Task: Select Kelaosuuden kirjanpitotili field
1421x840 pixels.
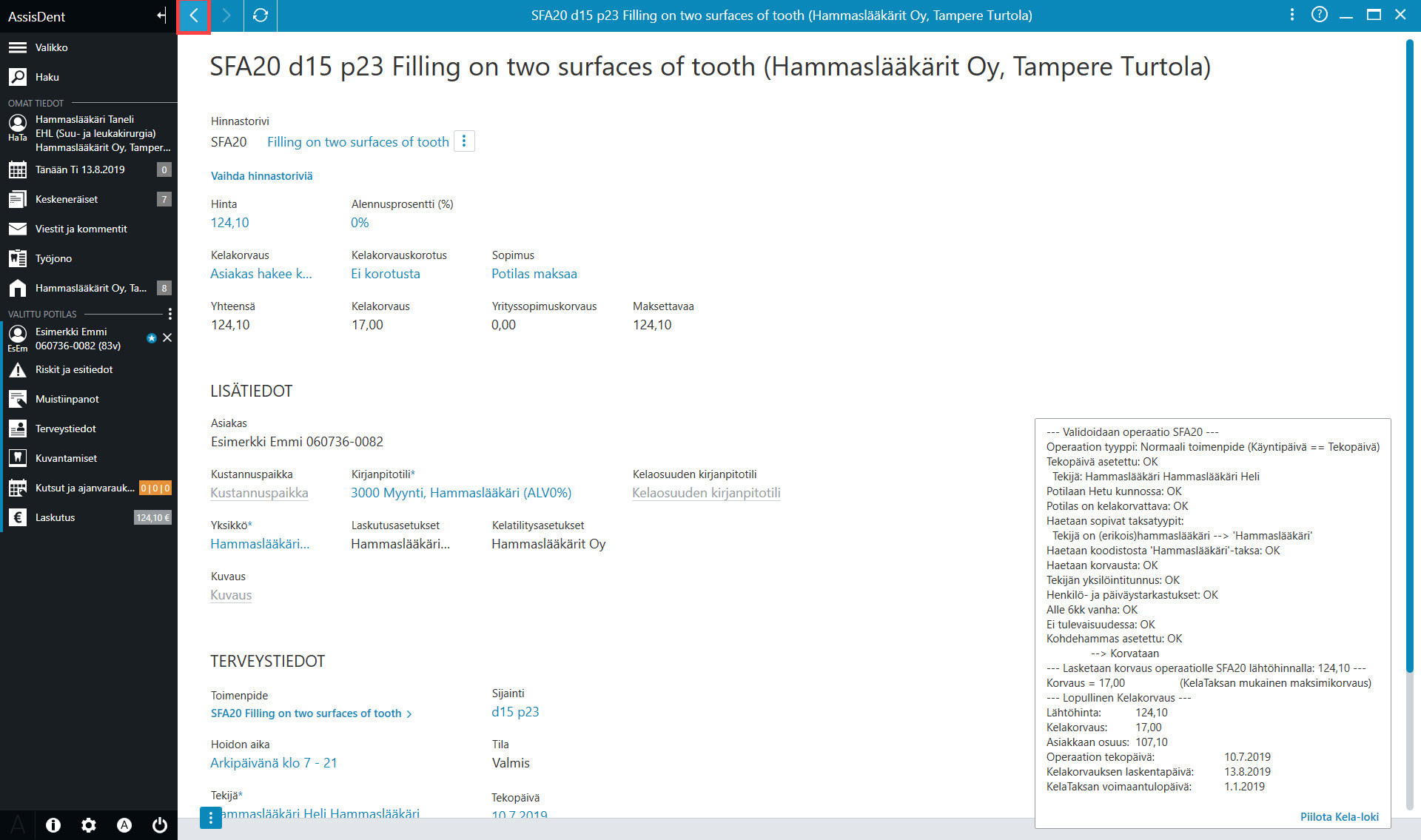Action: (706, 493)
